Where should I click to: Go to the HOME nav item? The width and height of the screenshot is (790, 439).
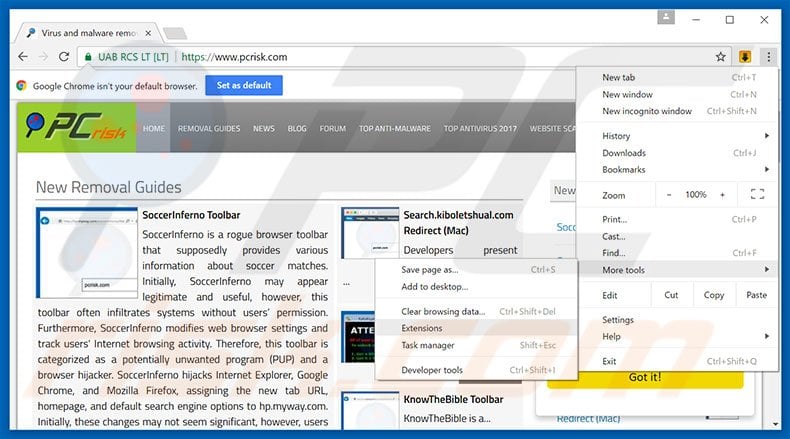pyautogui.click(x=154, y=129)
